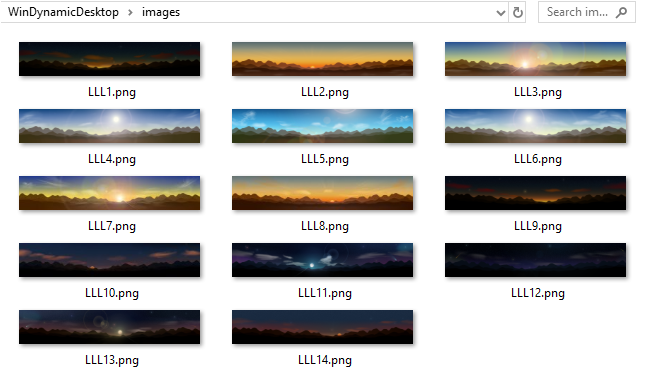Select the LLL9.png thumbnail
Image resolution: width=645 pixels, height=384 pixels.
pyautogui.click(x=536, y=193)
